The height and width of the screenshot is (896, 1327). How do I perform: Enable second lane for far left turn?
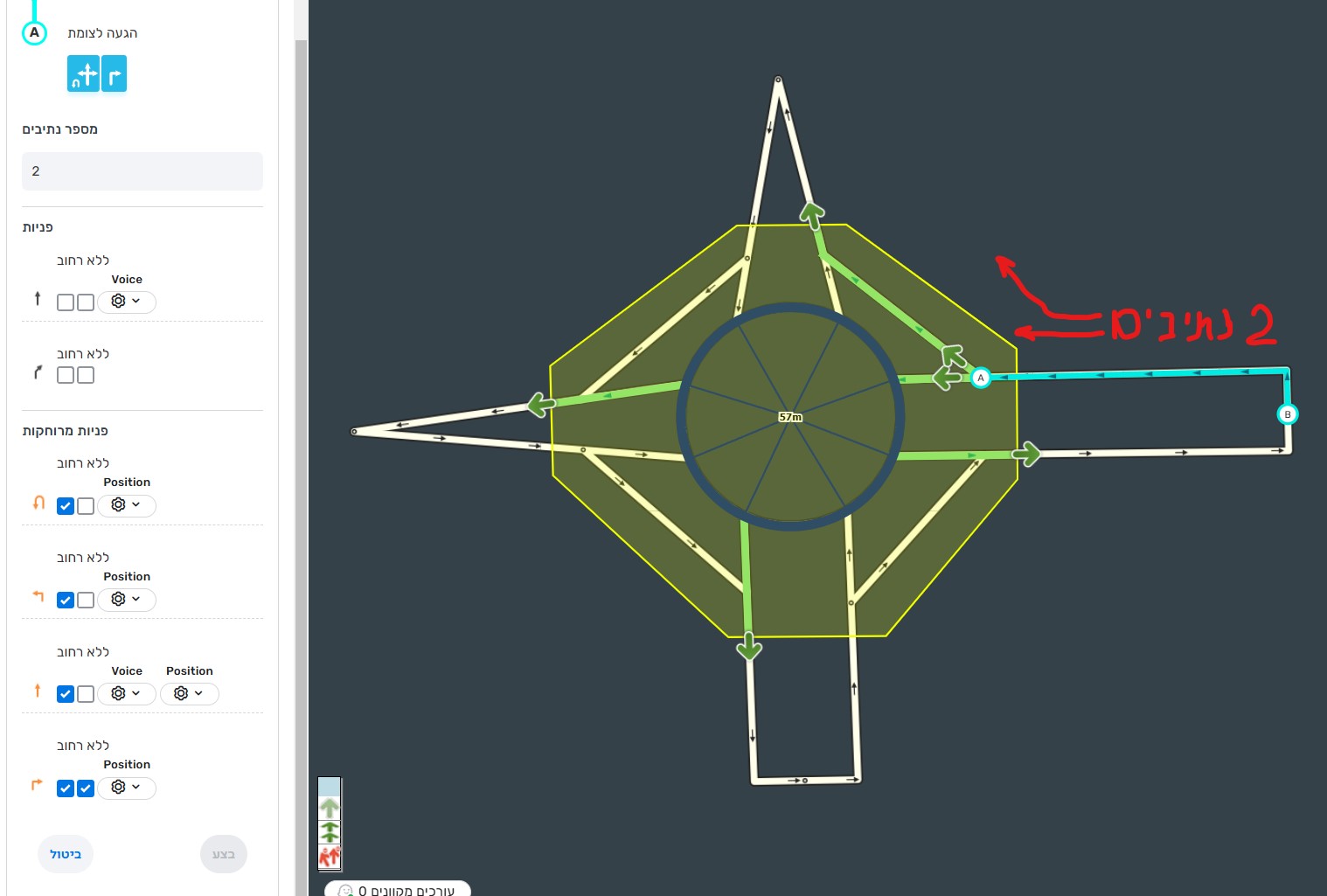(86, 601)
